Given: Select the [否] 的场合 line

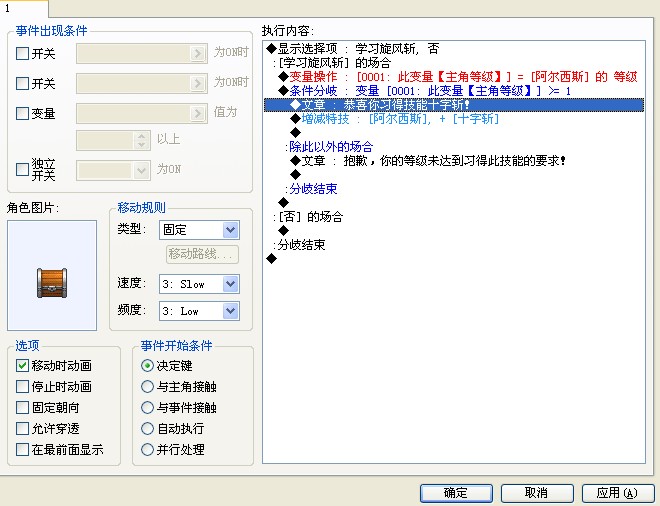Looking at the screenshot, I should pos(454,217).
